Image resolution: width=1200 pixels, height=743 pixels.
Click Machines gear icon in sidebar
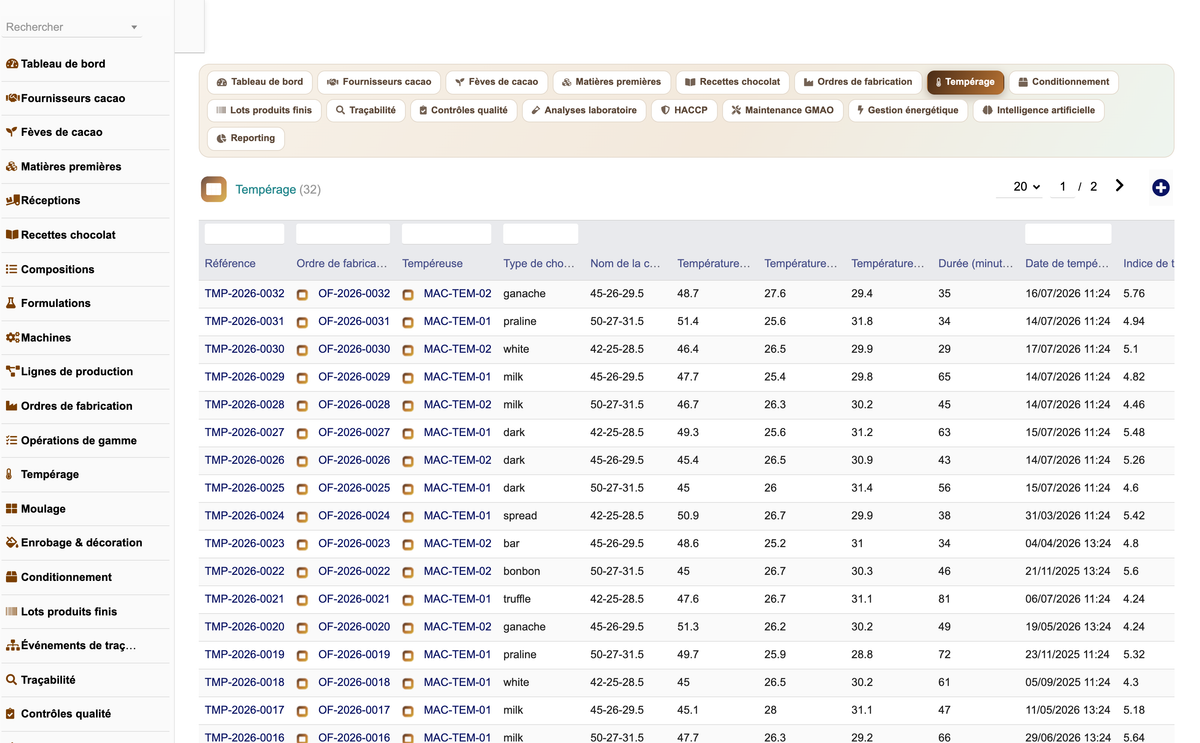pos(12,338)
